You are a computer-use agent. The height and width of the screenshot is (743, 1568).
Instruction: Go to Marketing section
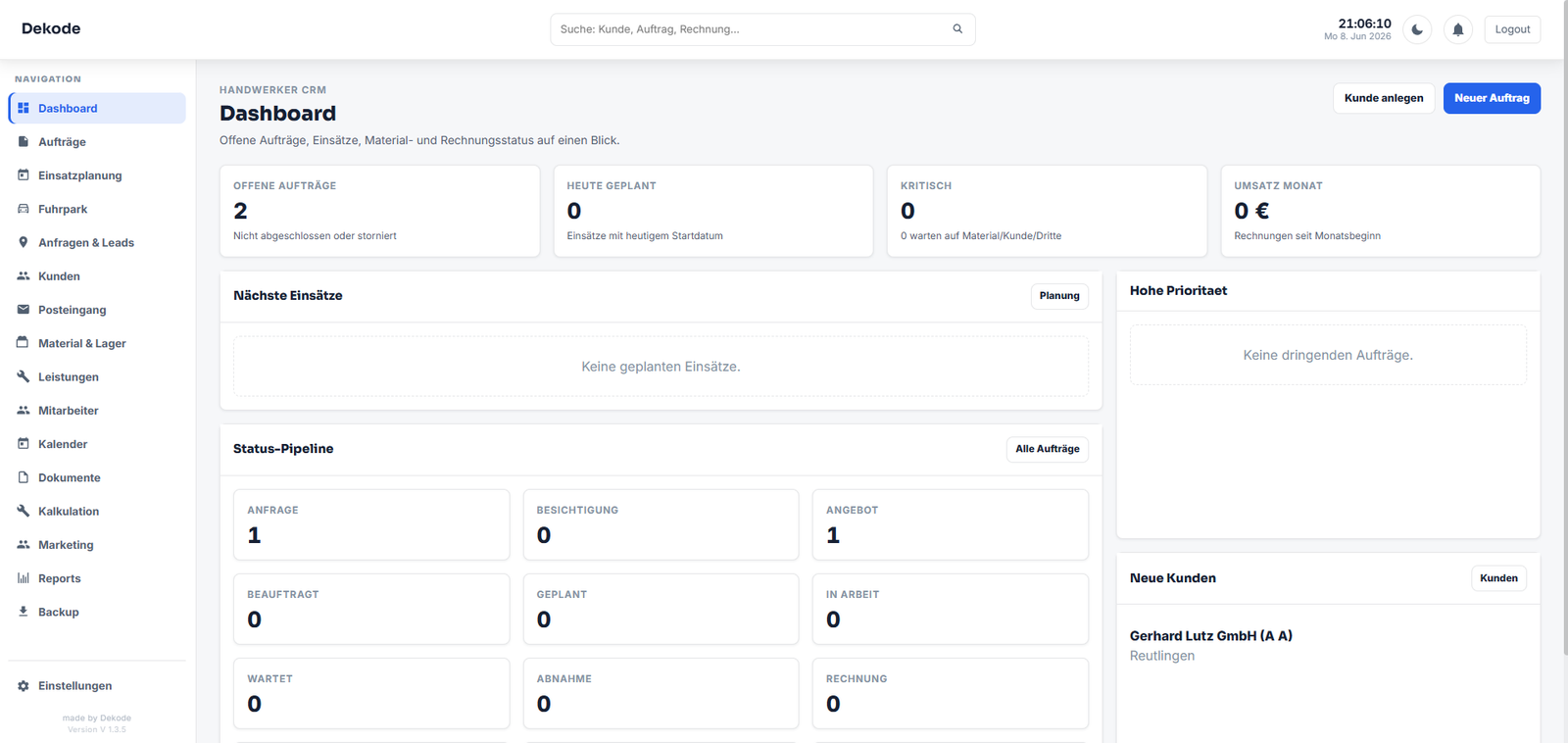[x=97, y=544]
